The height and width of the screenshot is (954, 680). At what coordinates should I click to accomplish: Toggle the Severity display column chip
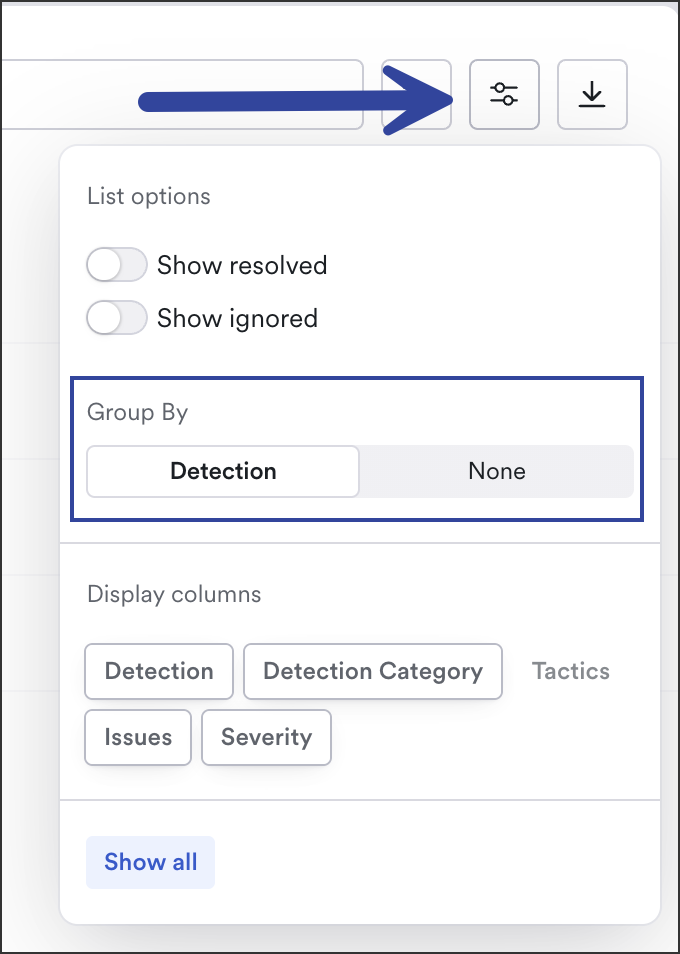pyautogui.click(x=266, y=737)
